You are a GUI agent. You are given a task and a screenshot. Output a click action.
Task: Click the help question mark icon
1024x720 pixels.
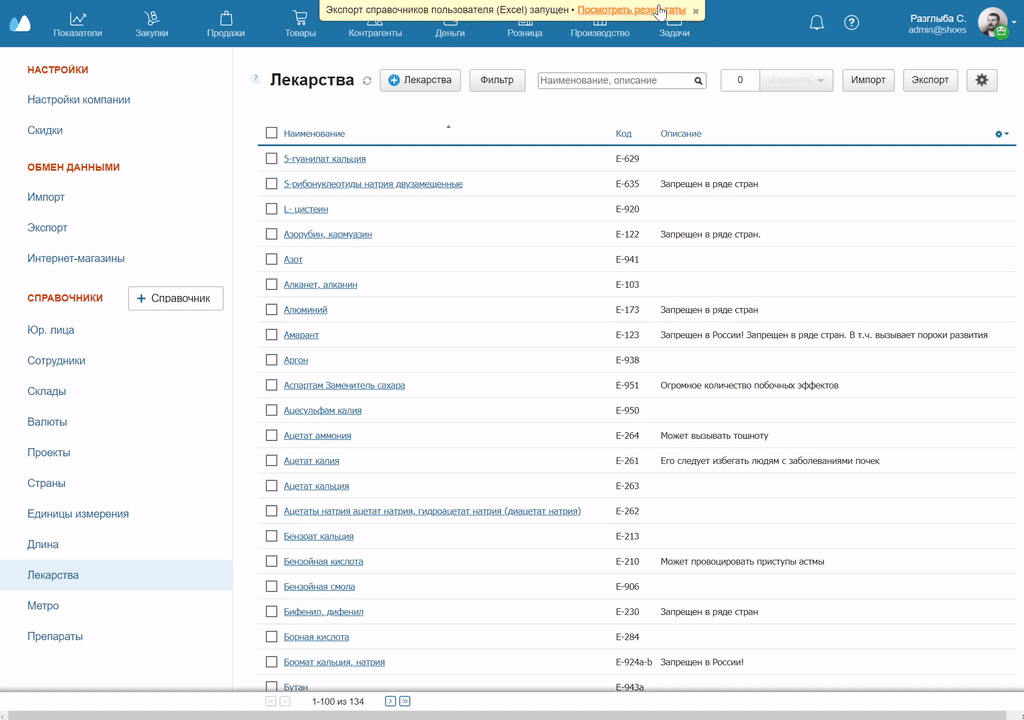coord(851,23)
